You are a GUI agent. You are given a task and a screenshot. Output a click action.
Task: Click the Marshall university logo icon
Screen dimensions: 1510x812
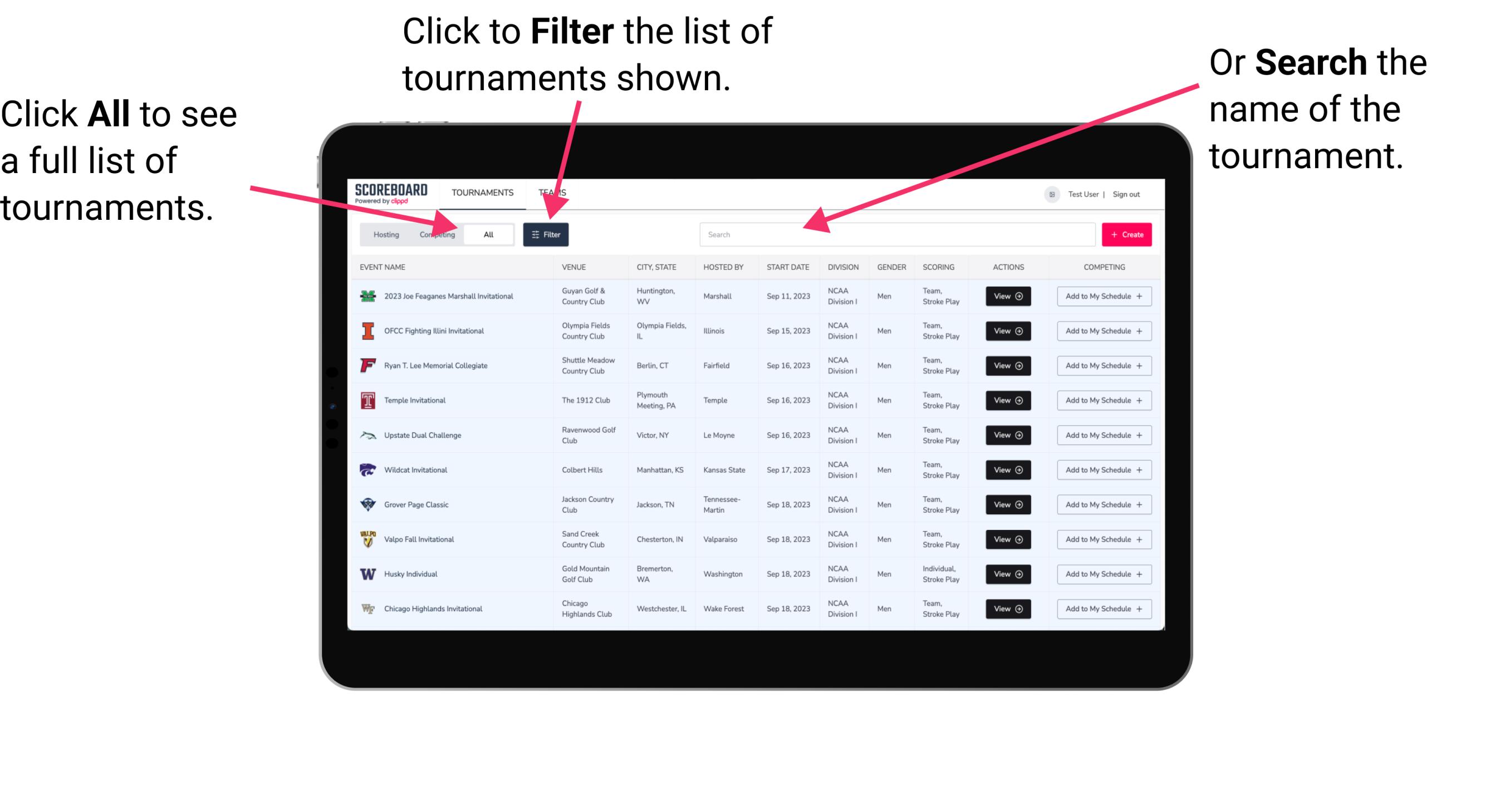coord(367,297)
